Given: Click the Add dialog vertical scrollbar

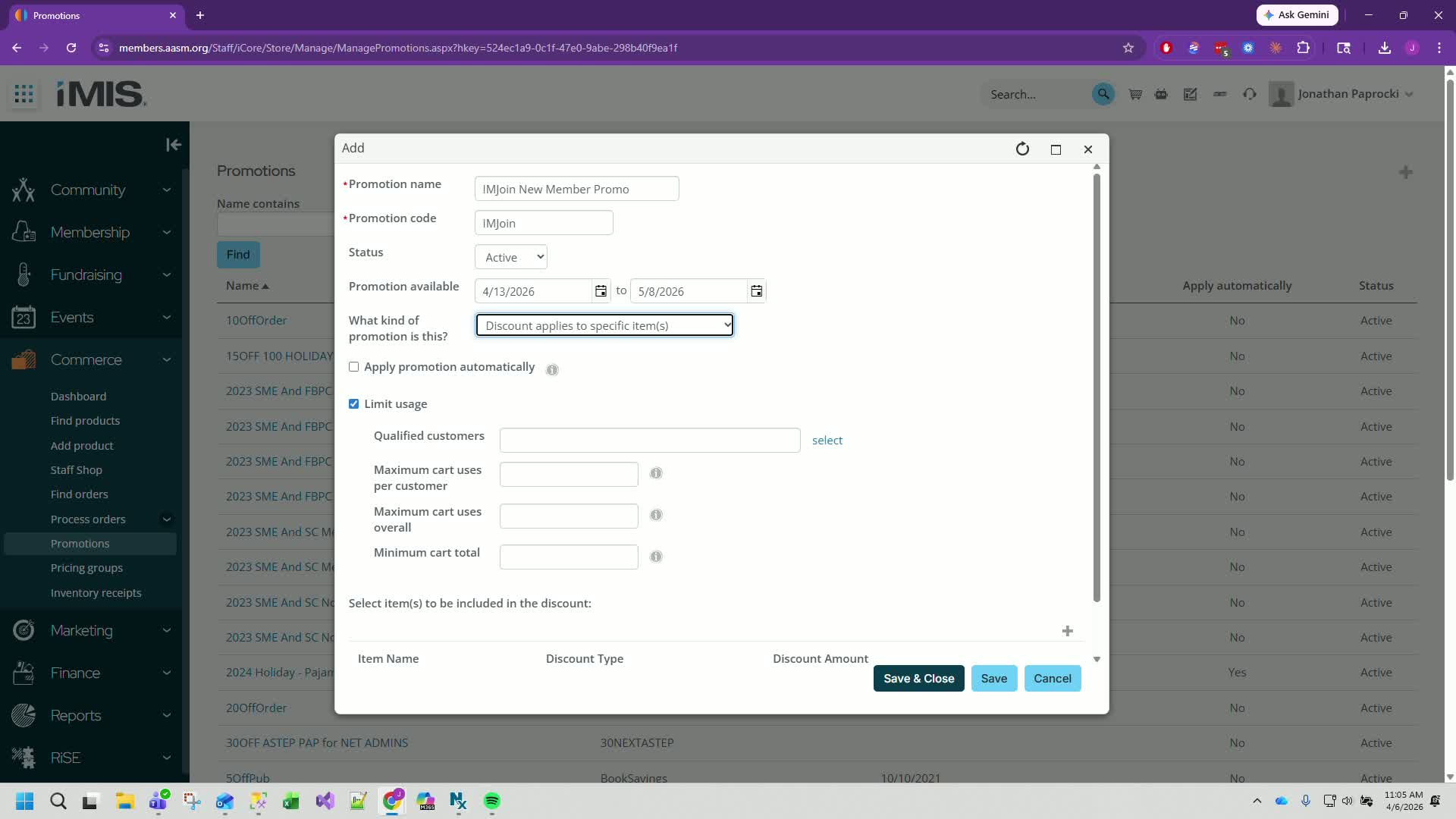Looking at the screenshot, I should tap(1097, 388).
